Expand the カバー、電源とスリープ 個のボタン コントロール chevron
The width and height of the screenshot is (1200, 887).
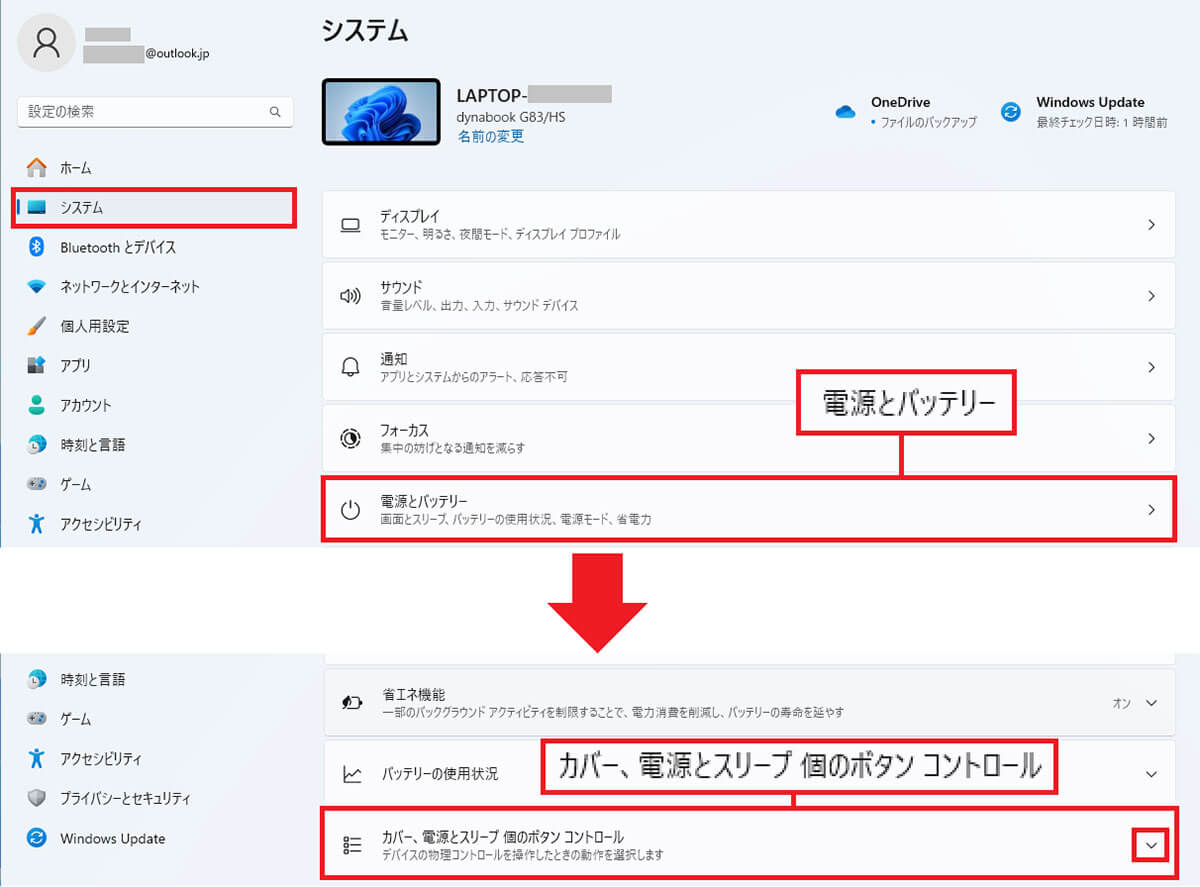click(x=1151, y=846)
